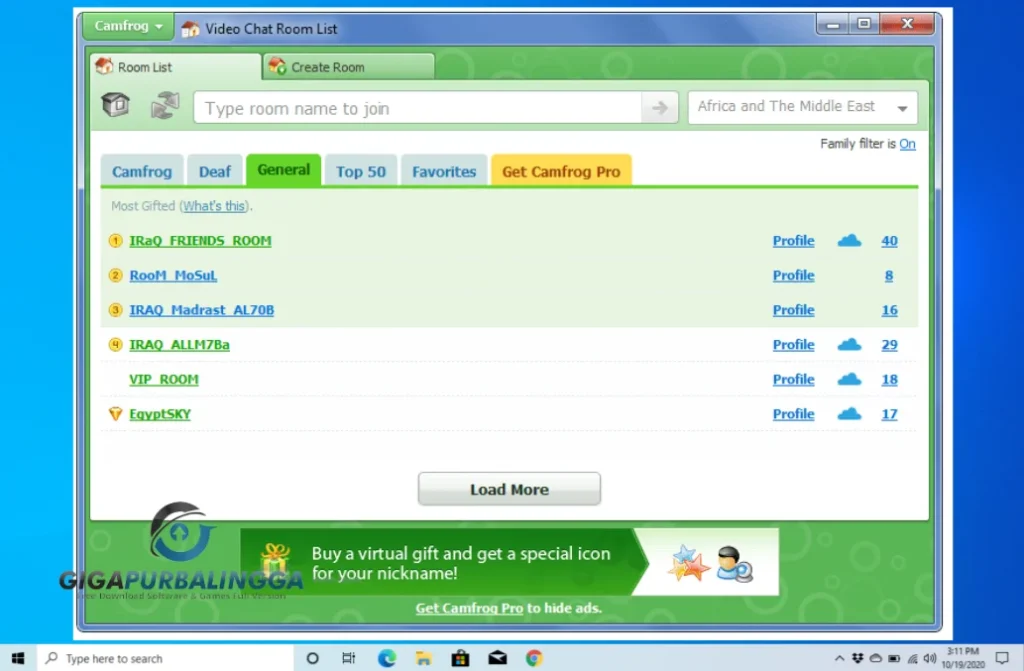
Task: Turn the Family filter off
Action: click(x=908, y=144)
